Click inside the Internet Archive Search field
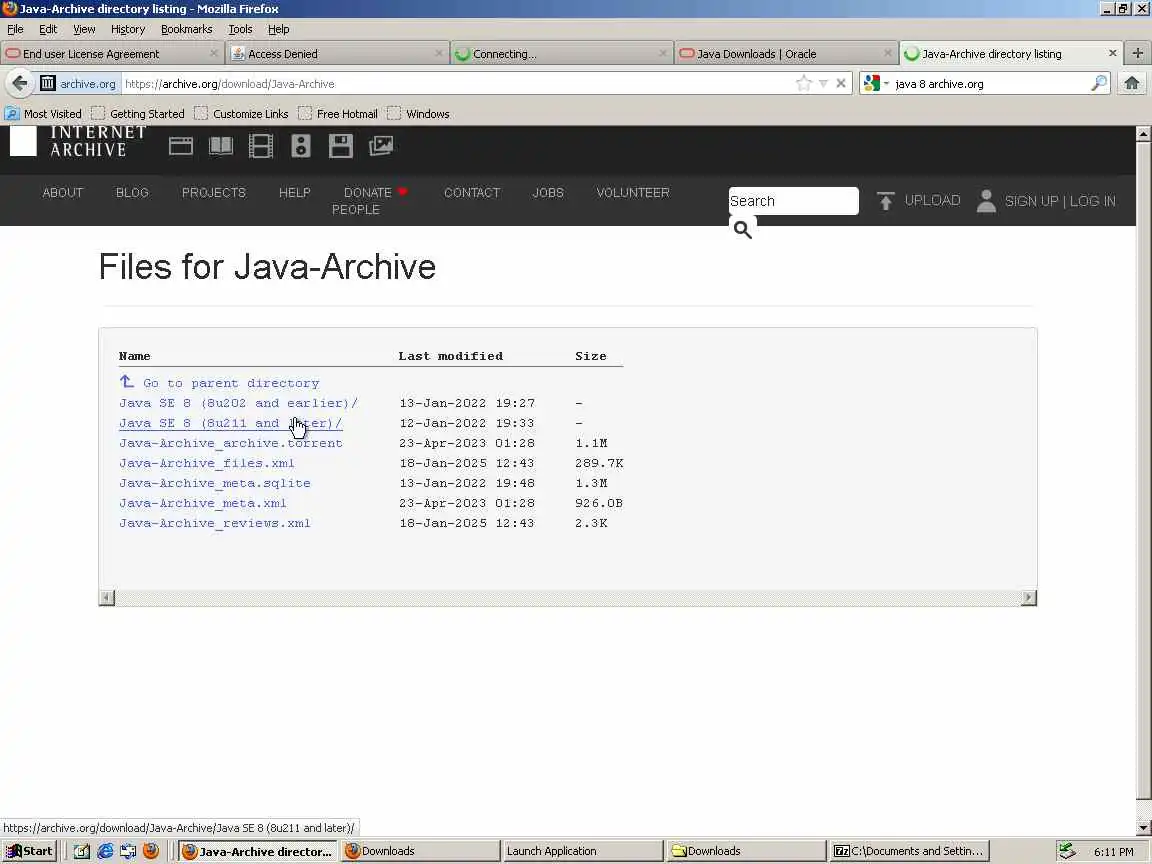Viewport: 1152px width, 864px height. point(793,201)
